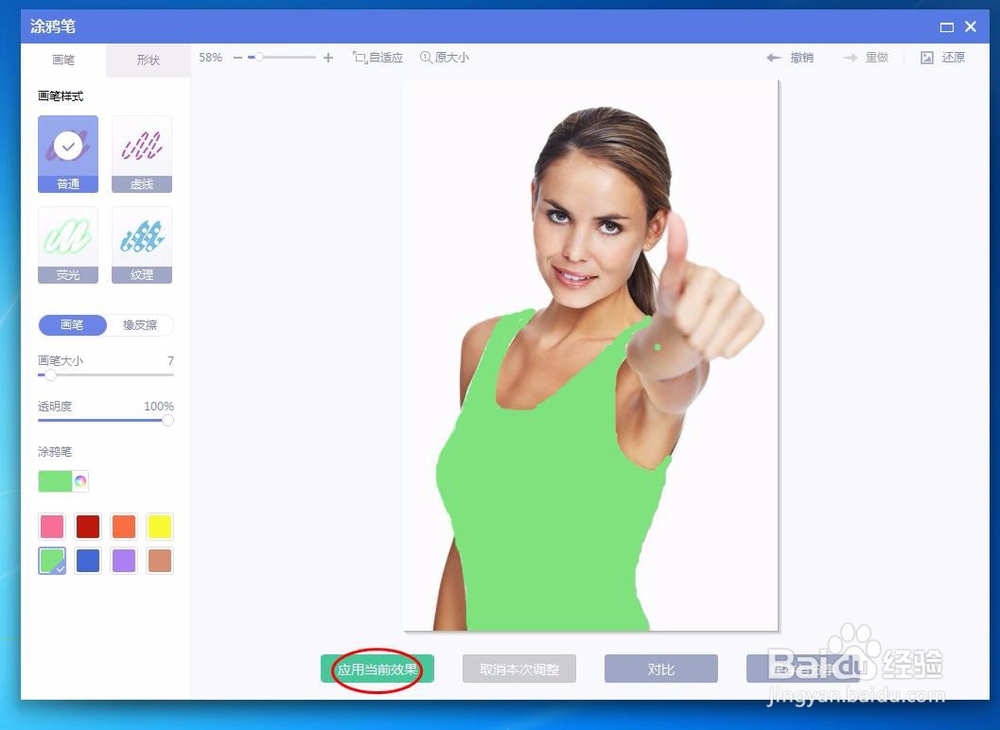Select the 纹理 texture brush style
Screen dimensions: 1000x730
point(142,245)
